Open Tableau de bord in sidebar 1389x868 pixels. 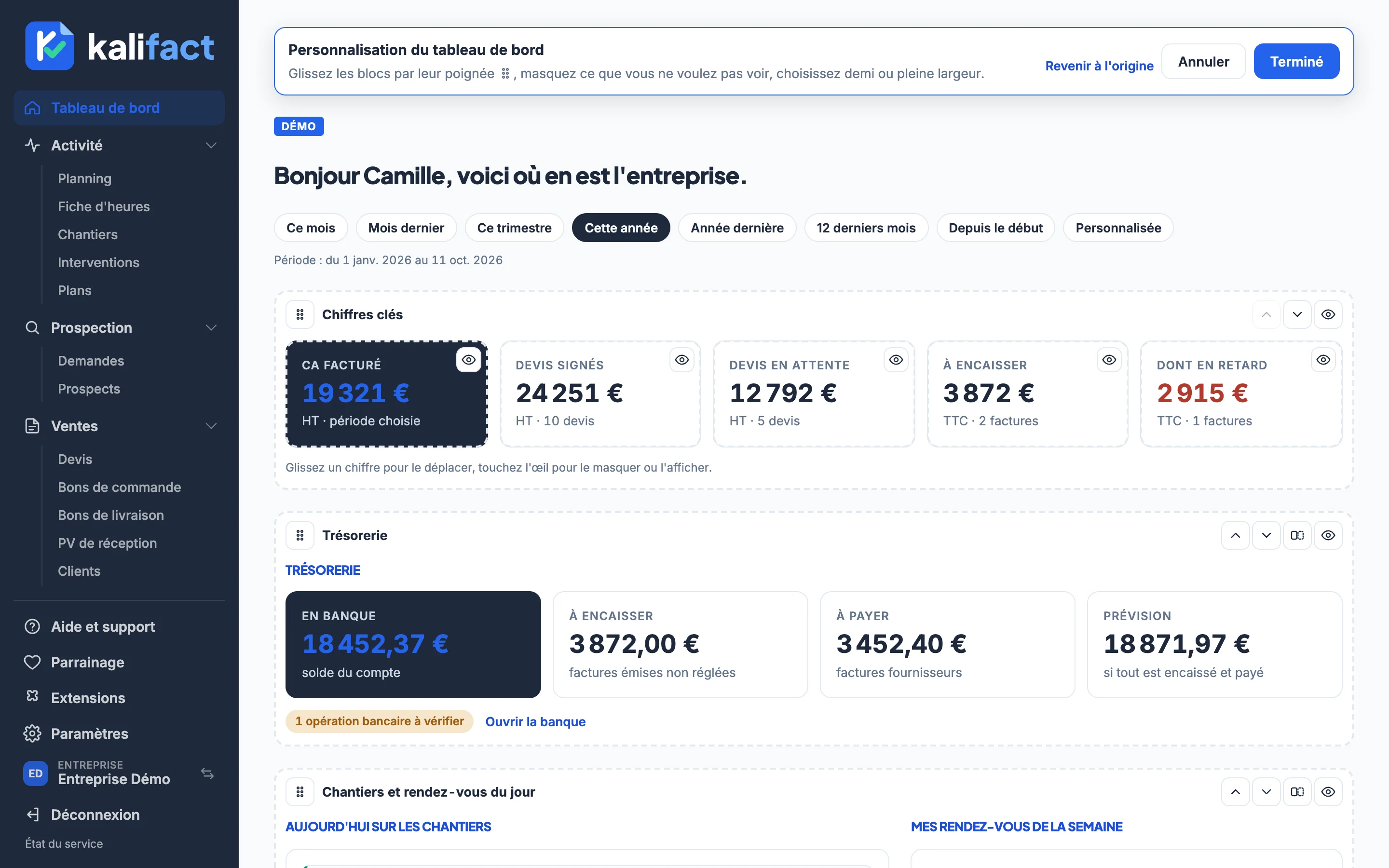pyautogui.click(x=119, y=108)
